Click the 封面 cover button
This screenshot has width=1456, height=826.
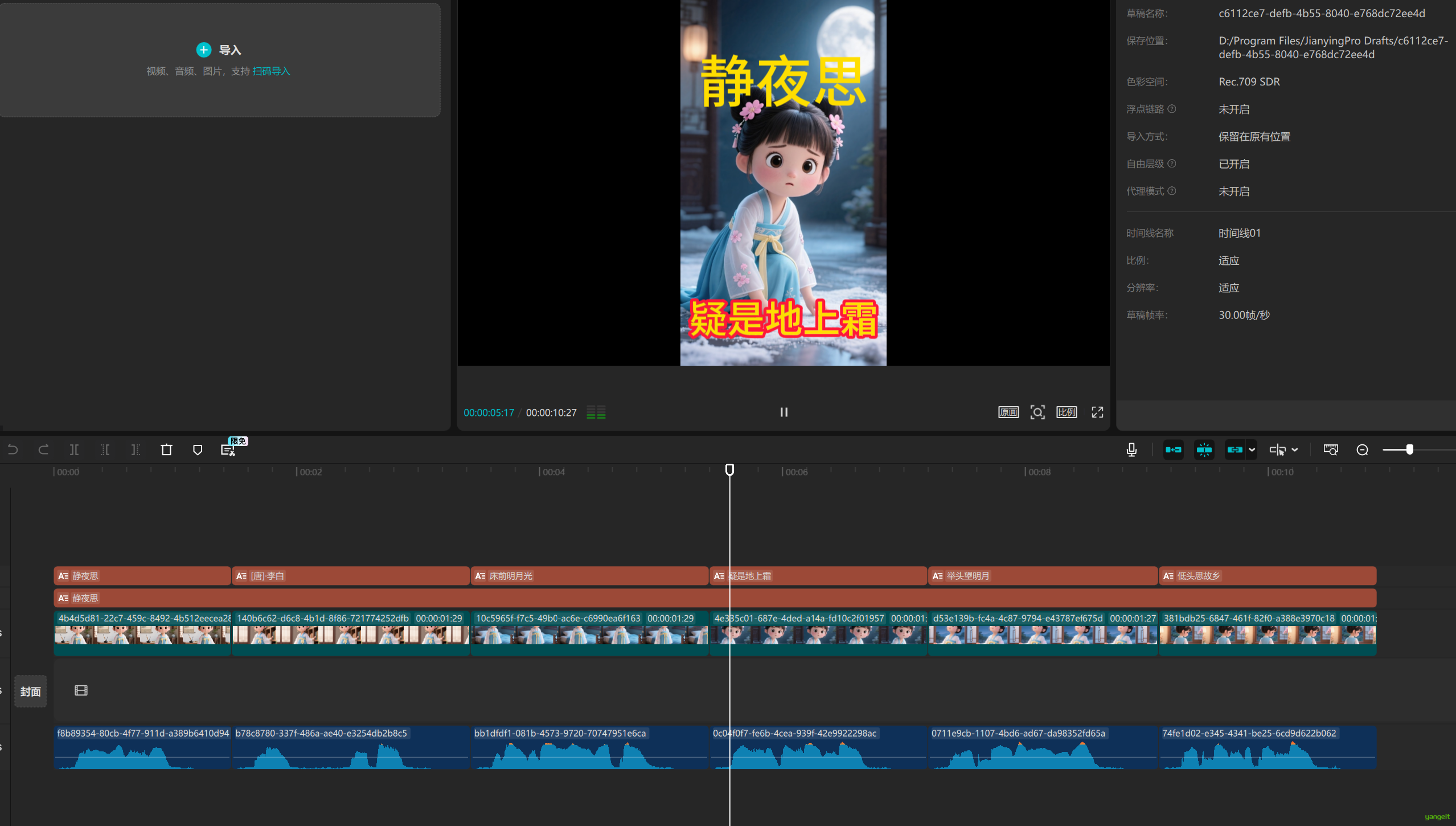(x=31, y=691)
